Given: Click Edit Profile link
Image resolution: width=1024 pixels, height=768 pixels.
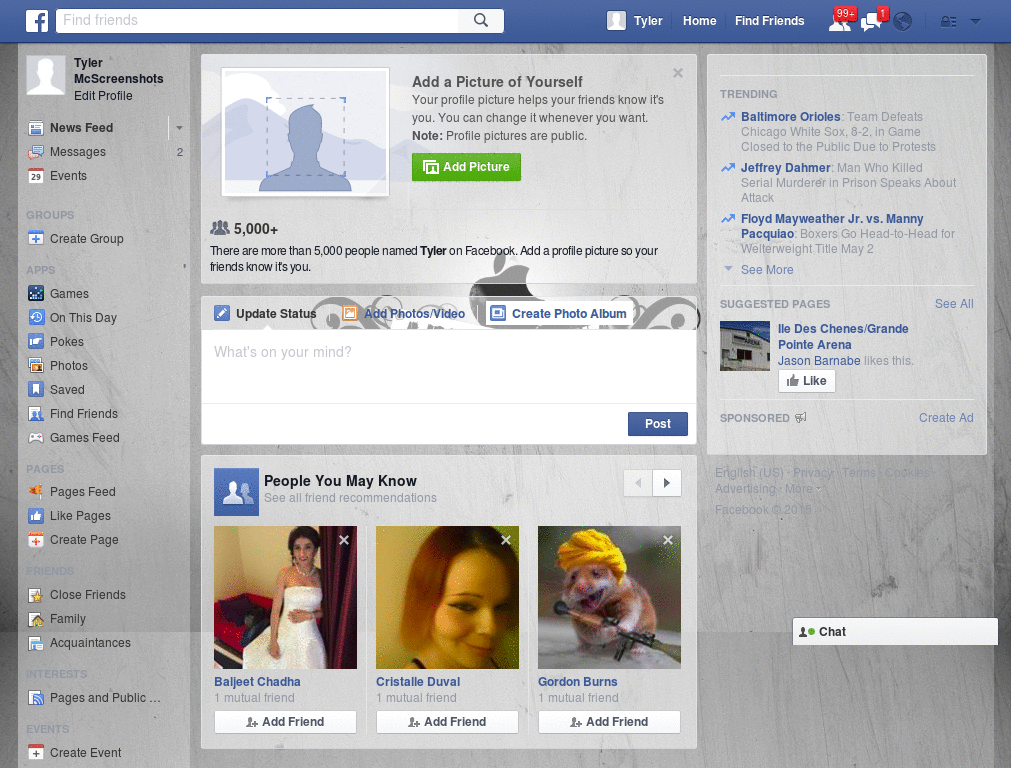Looking at the screenshot, I should [103, 96].
